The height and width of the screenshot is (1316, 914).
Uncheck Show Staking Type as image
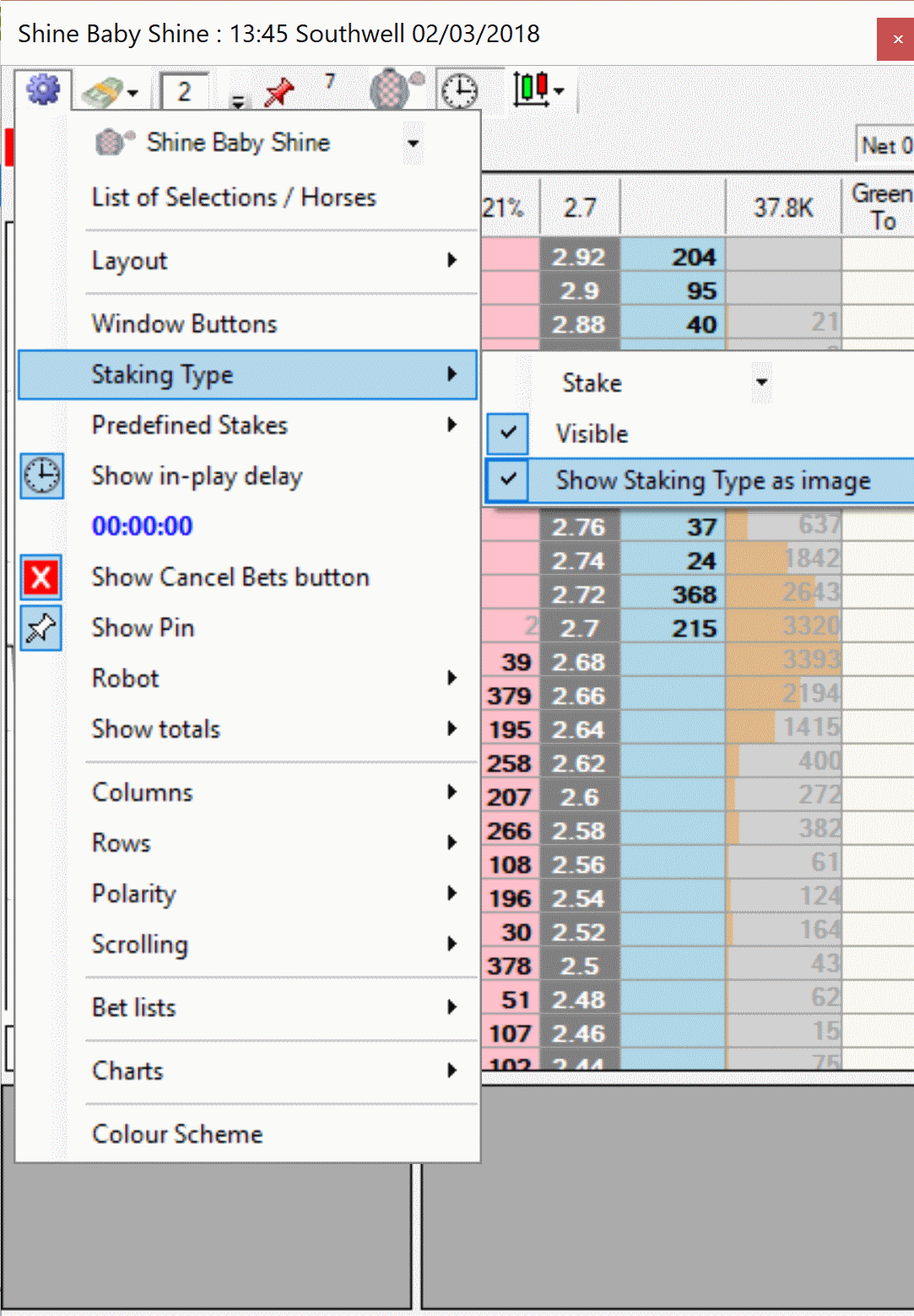click(508, 480)
